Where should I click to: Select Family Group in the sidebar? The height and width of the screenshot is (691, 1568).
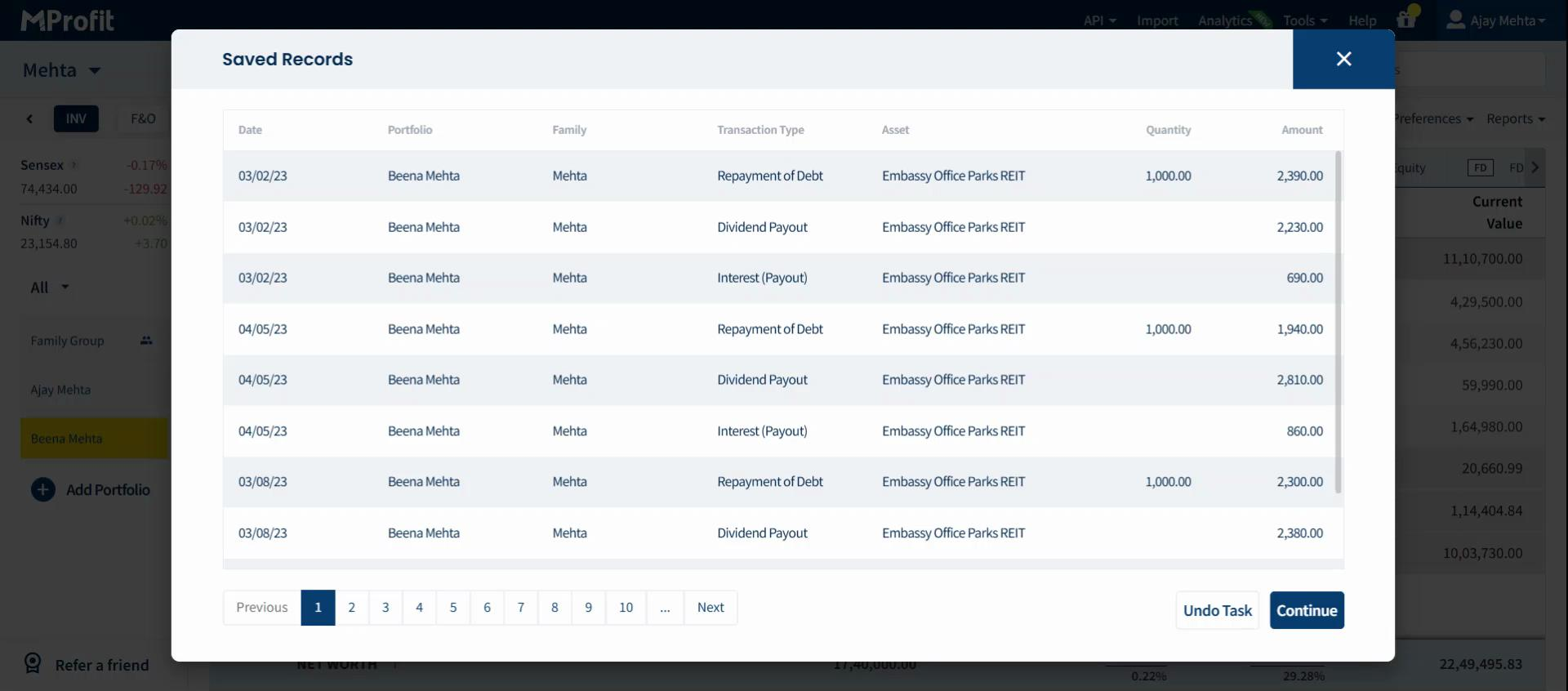coord(93,341)
